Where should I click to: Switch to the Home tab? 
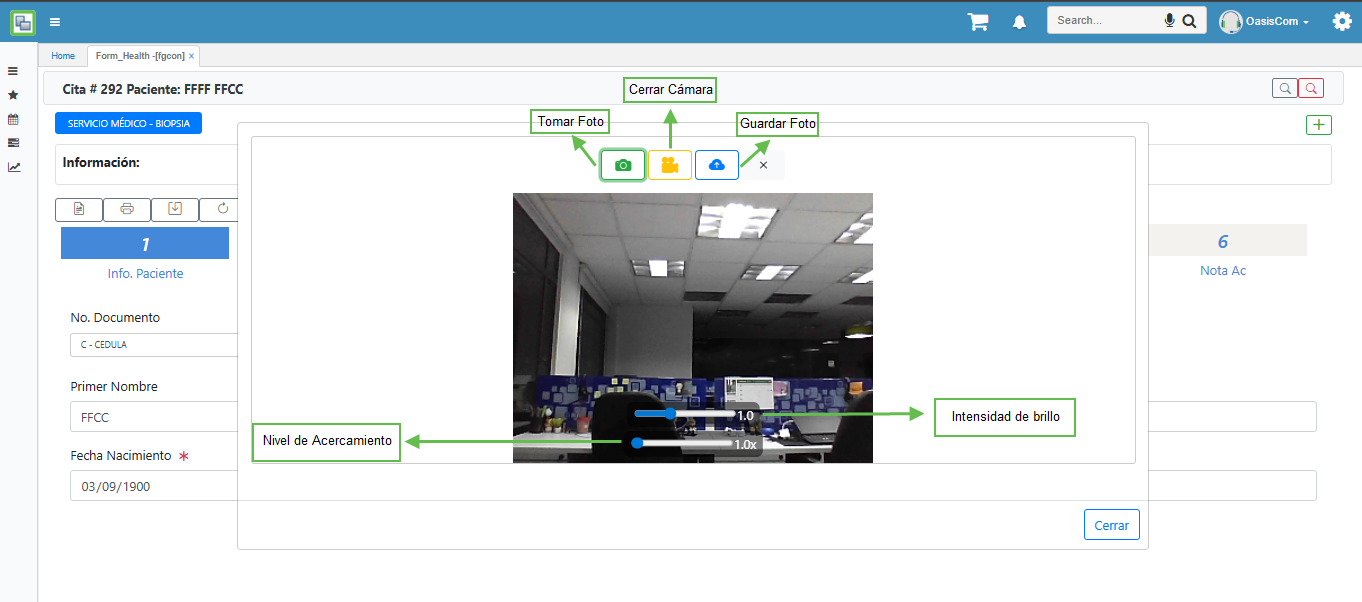click(x=63, y=56)
